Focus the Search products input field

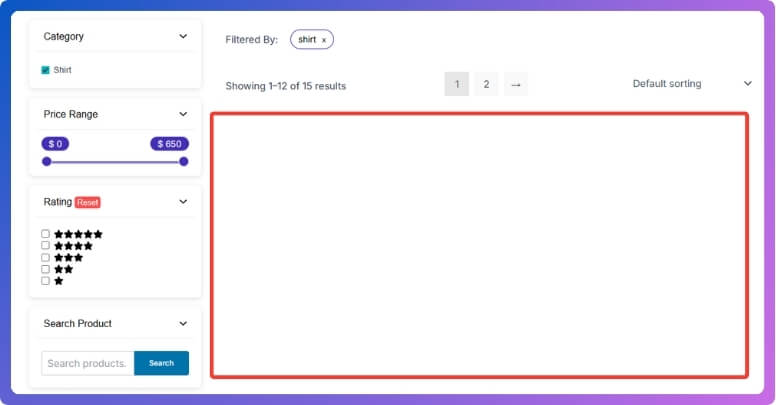coord(88,363)
